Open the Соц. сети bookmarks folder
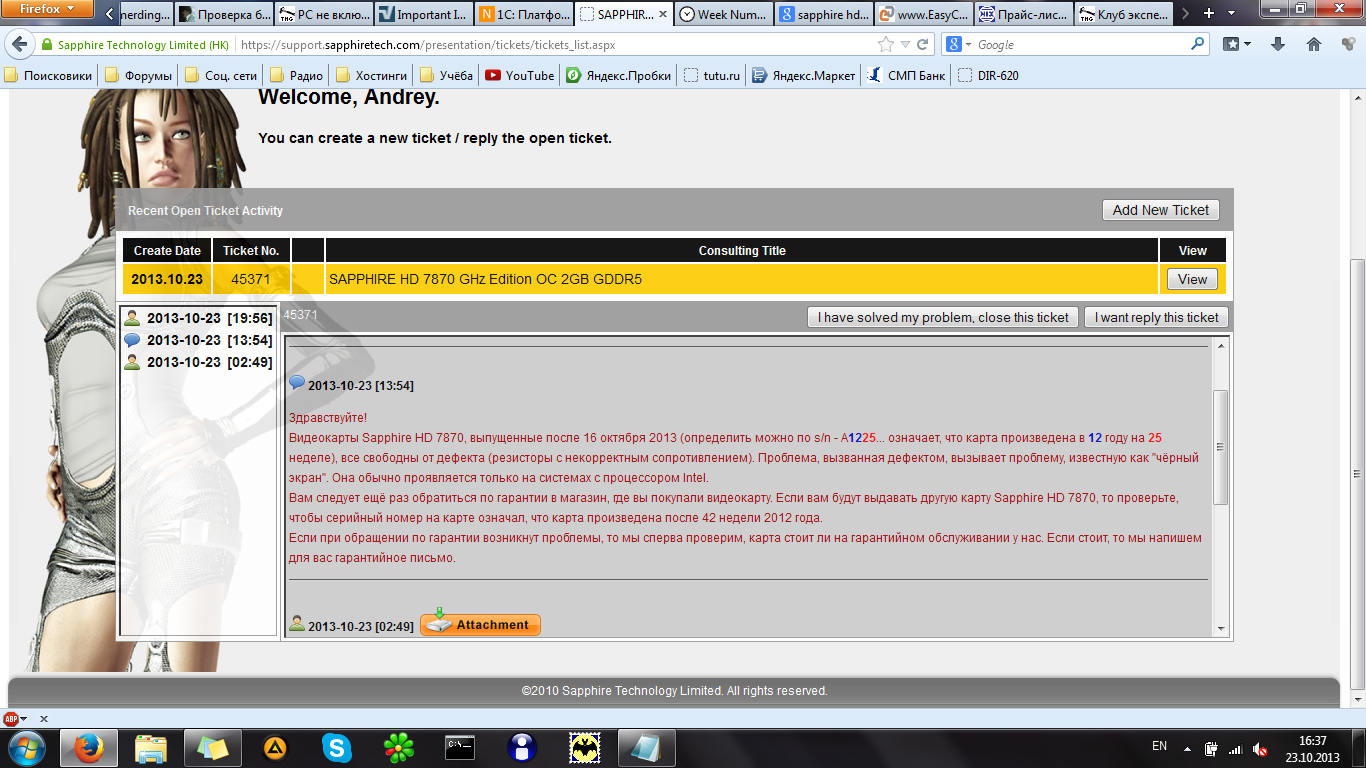Viewport: 1366px width, 768px height. point(222,75)
